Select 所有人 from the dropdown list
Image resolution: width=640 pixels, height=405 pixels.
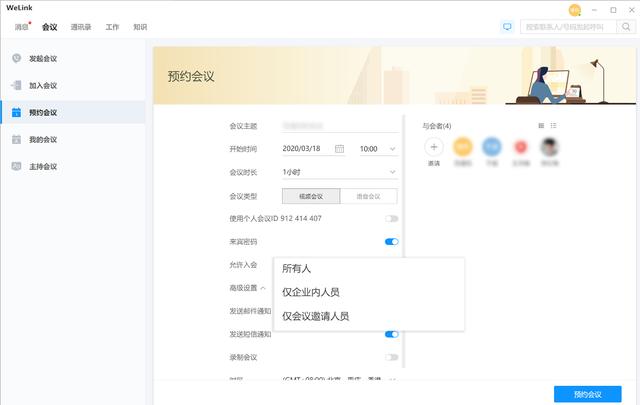click(x=369, y=269)
